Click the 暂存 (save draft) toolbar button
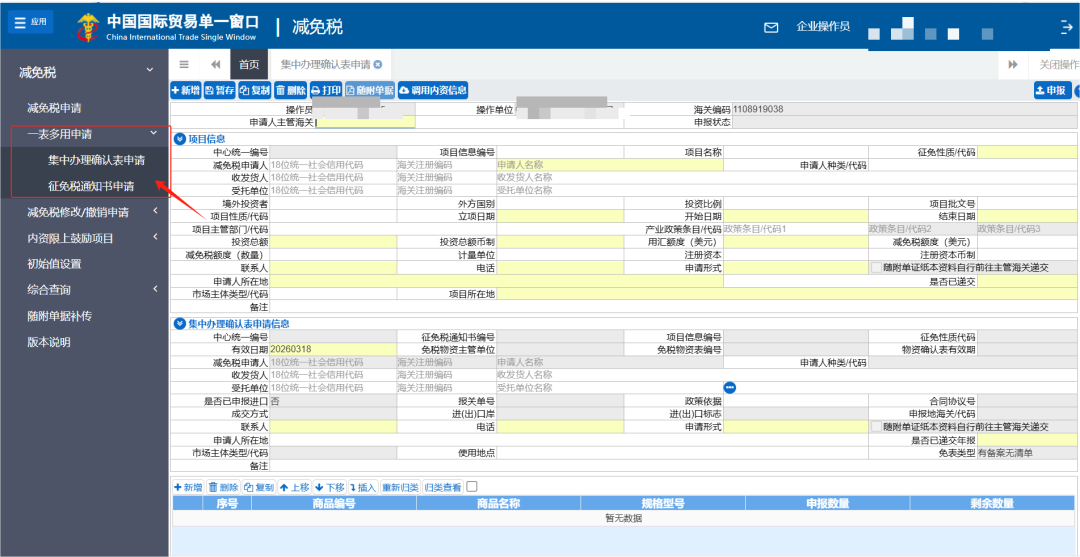Viewport: 1080px width, 557px height. [x=220, y=90]
